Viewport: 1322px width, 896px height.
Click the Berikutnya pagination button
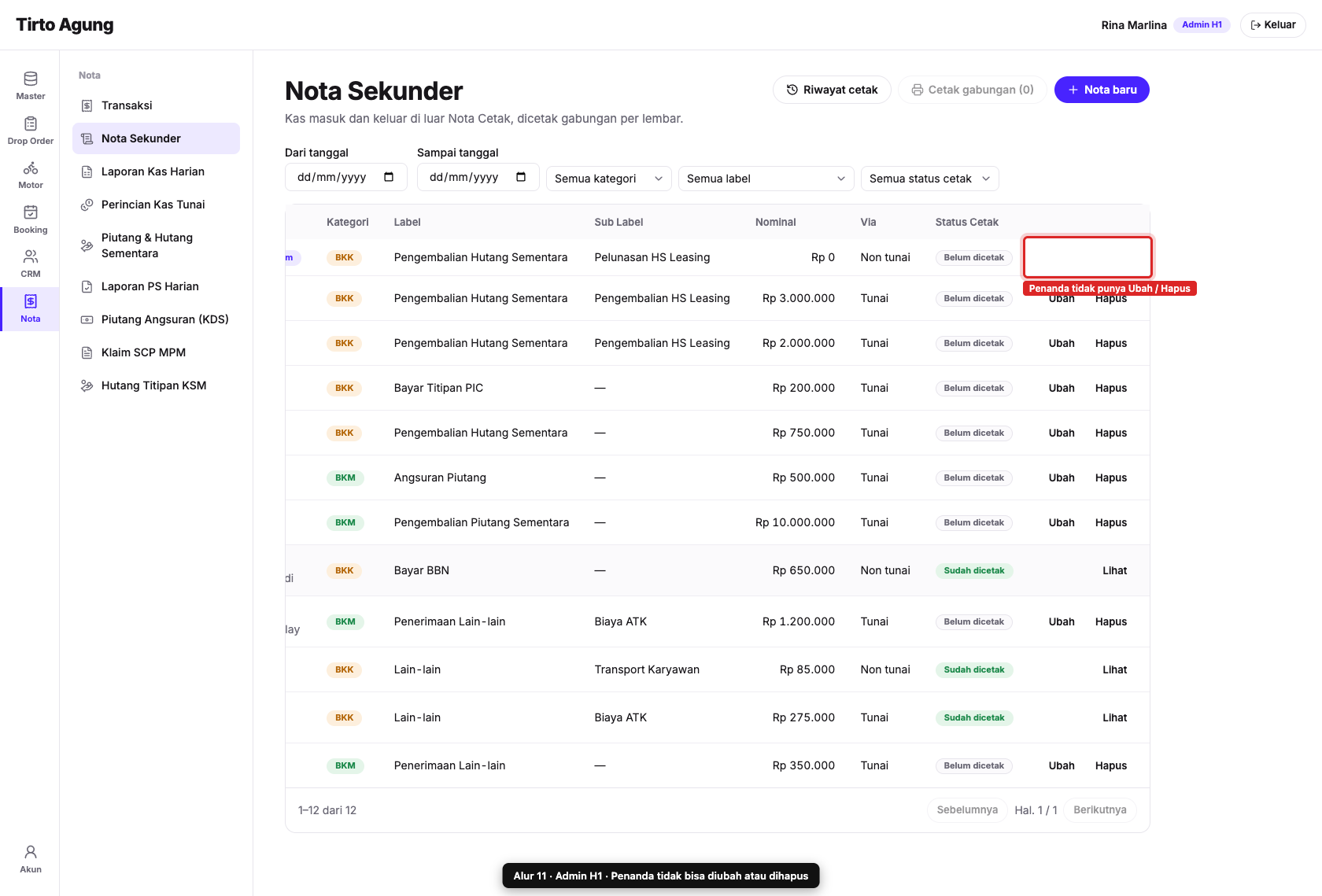1100,810
